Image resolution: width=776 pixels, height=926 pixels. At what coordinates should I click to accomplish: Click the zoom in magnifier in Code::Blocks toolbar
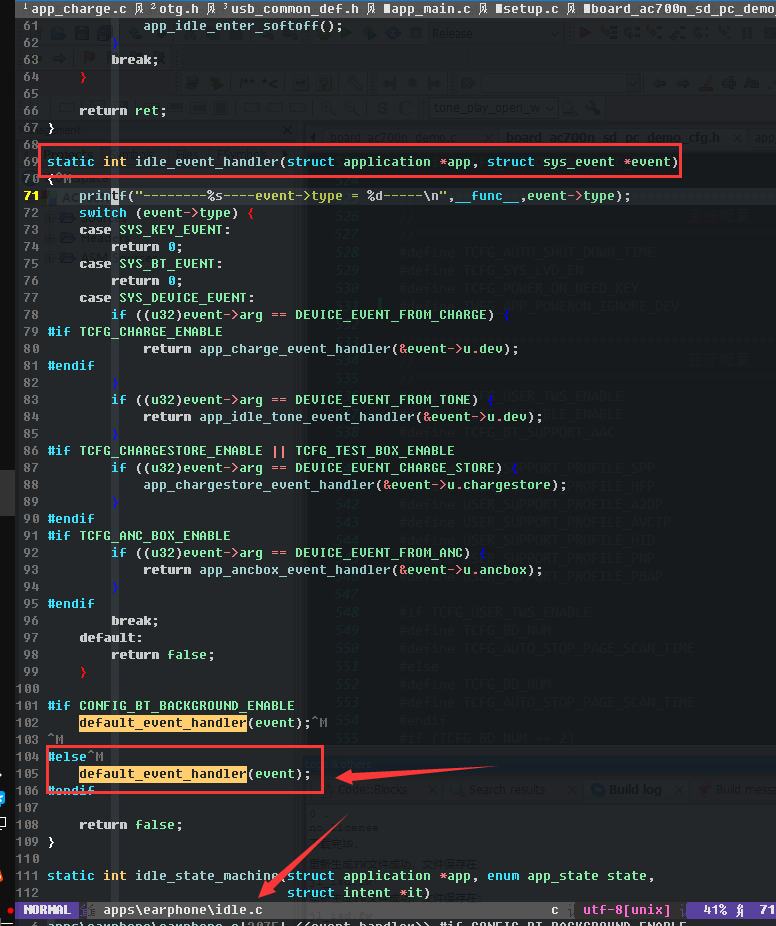click(x=328, y=108)
